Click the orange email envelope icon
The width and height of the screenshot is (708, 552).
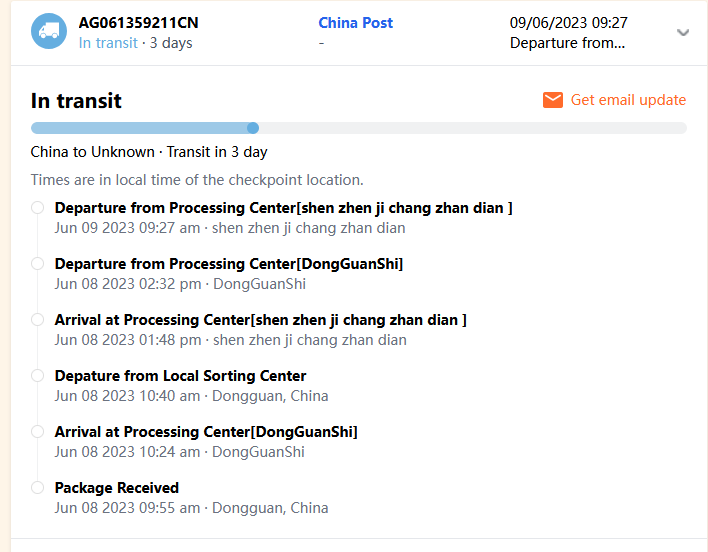(x=553, y=100)
